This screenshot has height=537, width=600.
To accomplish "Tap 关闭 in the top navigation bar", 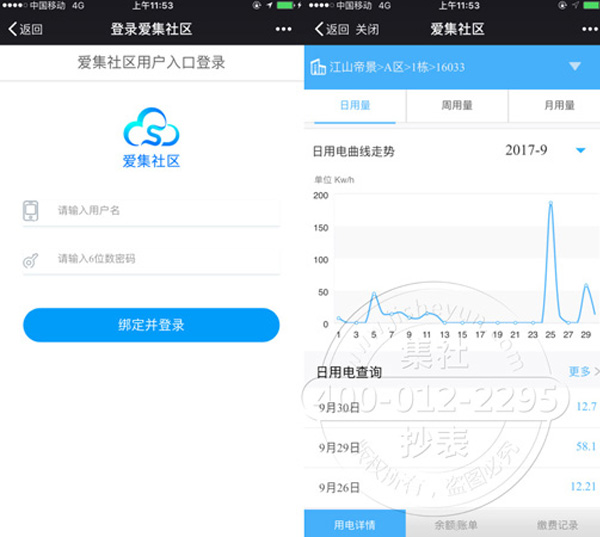I will (x=367, y=29).
